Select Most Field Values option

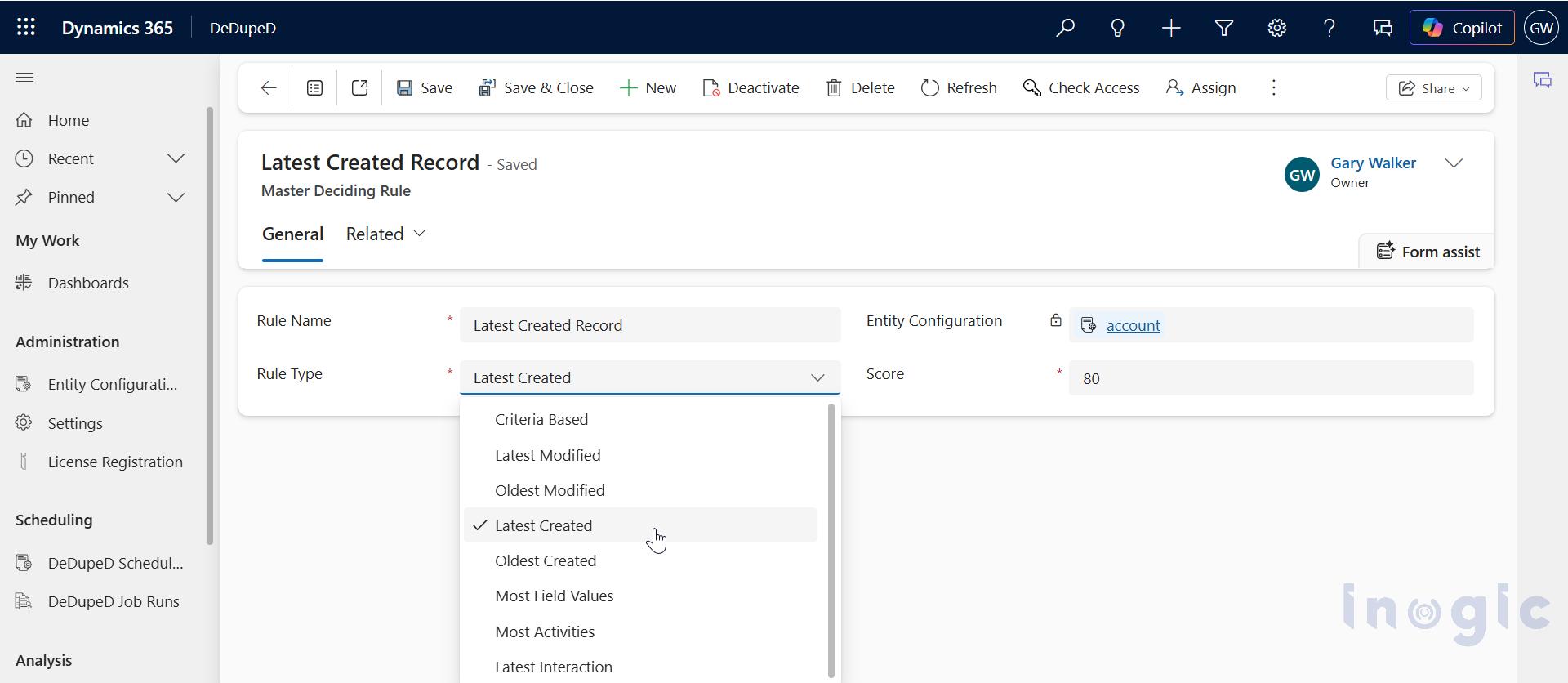[x=640, y=596]
